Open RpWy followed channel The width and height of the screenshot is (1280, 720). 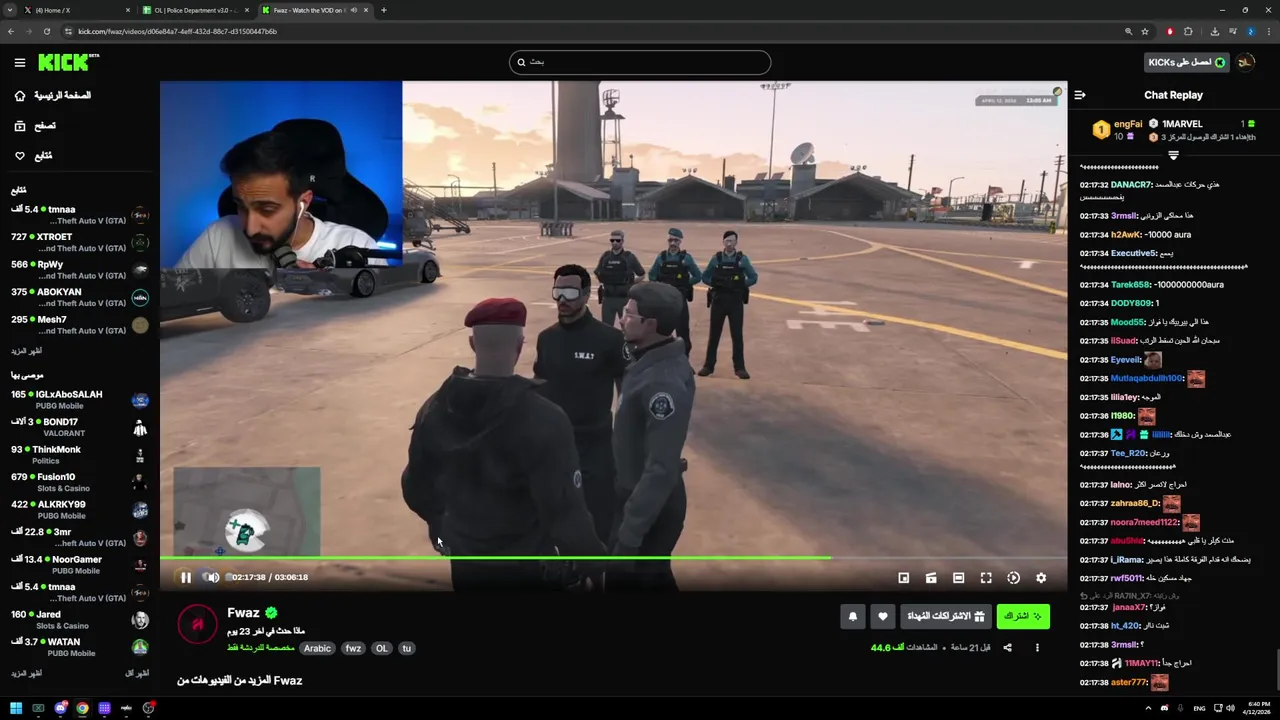coord(80,270)
